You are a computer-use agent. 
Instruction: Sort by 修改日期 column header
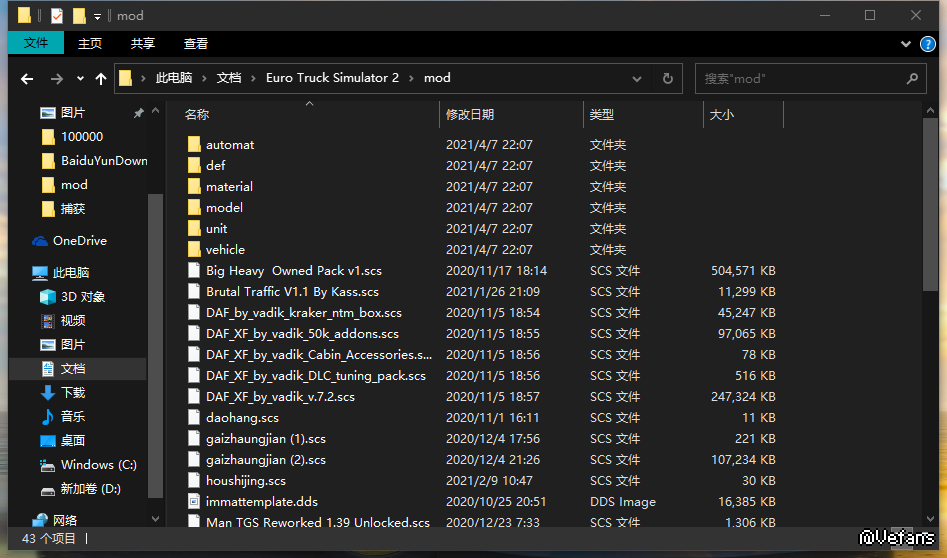pos(470,115)
